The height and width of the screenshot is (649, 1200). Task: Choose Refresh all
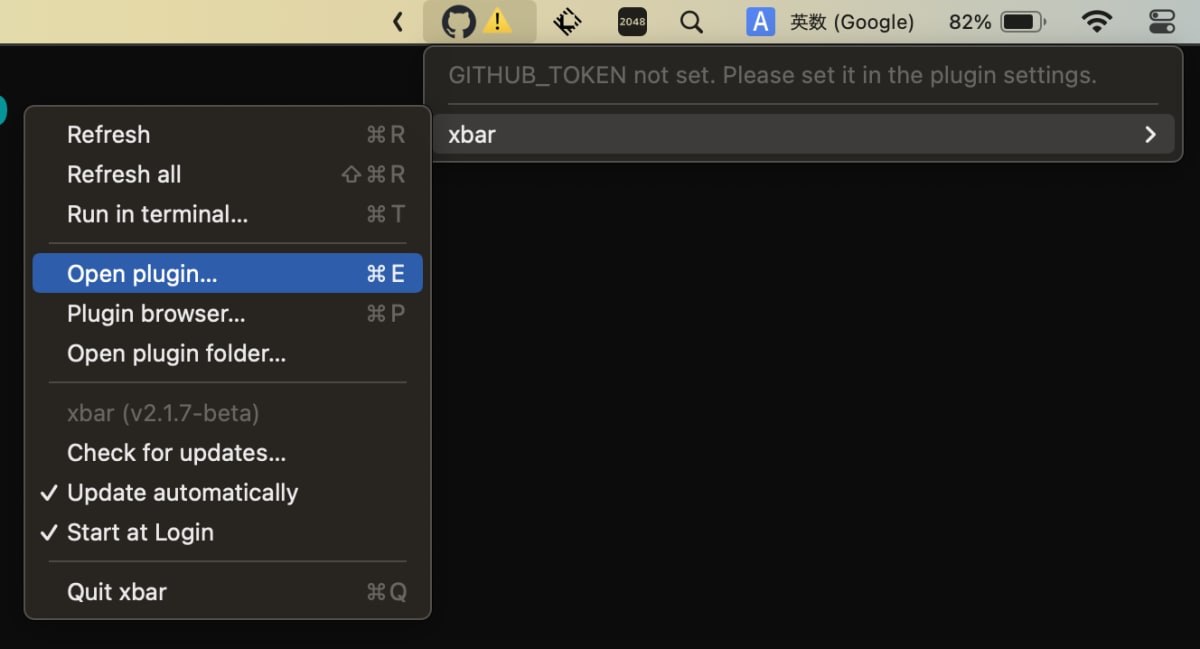pos(228,174)
